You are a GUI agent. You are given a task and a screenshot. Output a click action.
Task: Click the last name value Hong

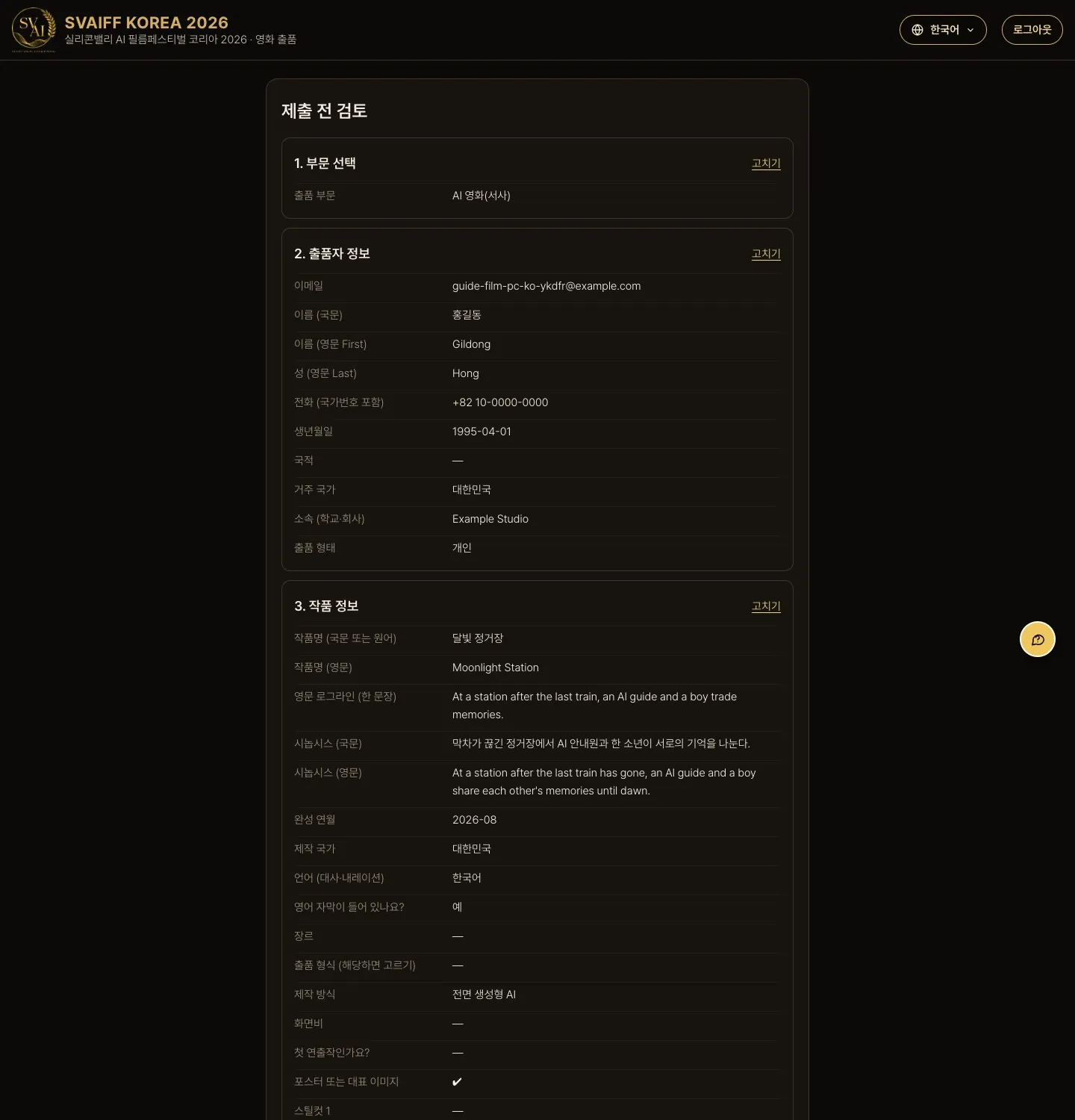(x=466, y=373)
